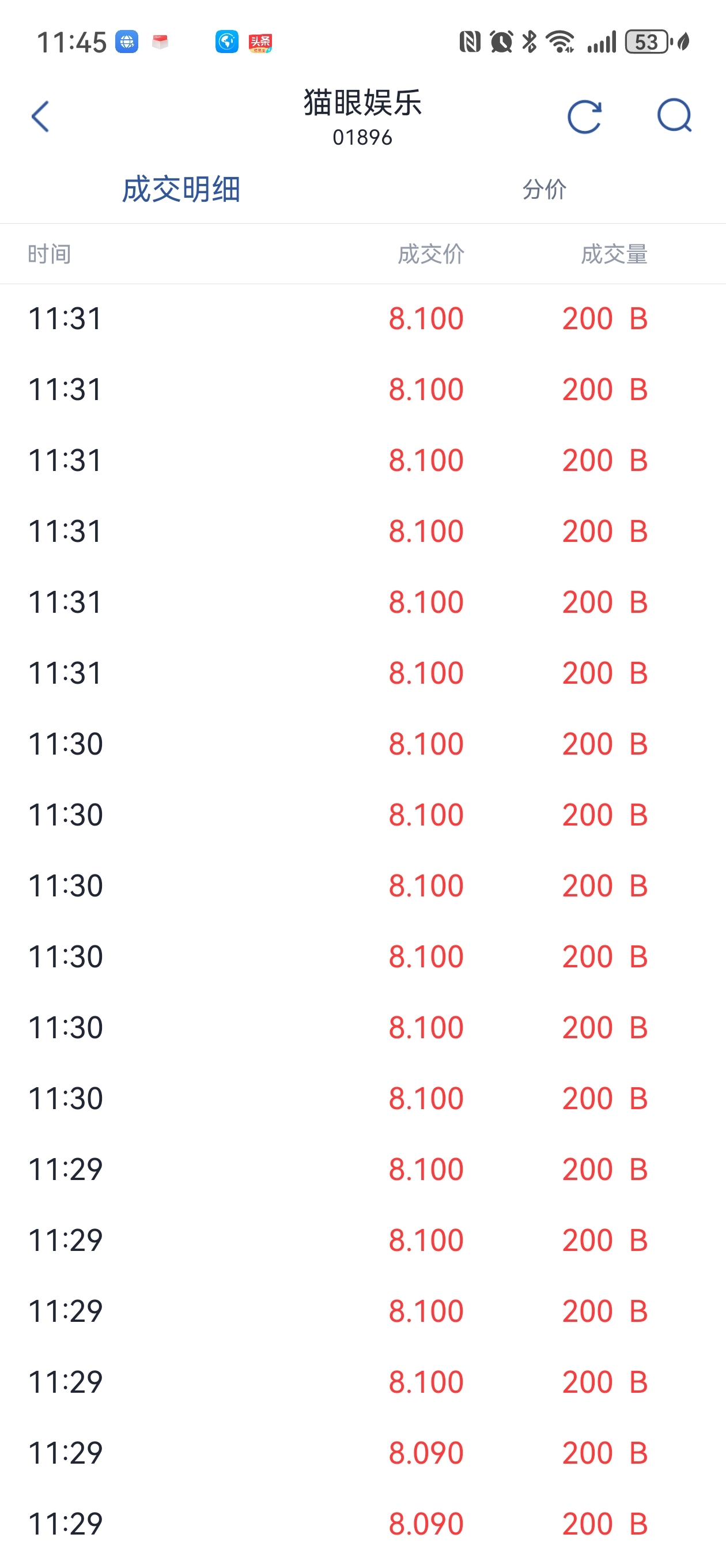Tap the 成交价 column header

[x=431, y=254]
